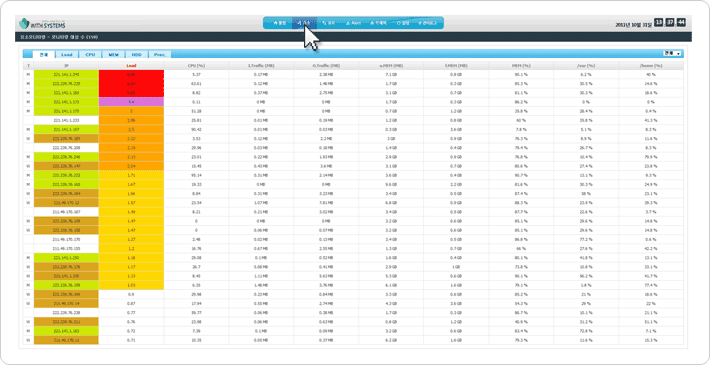Screen dimensions: 710x365
Task: Open the home icon menu in top navigation
Action: pyautogui.click(x=280, y=23)
